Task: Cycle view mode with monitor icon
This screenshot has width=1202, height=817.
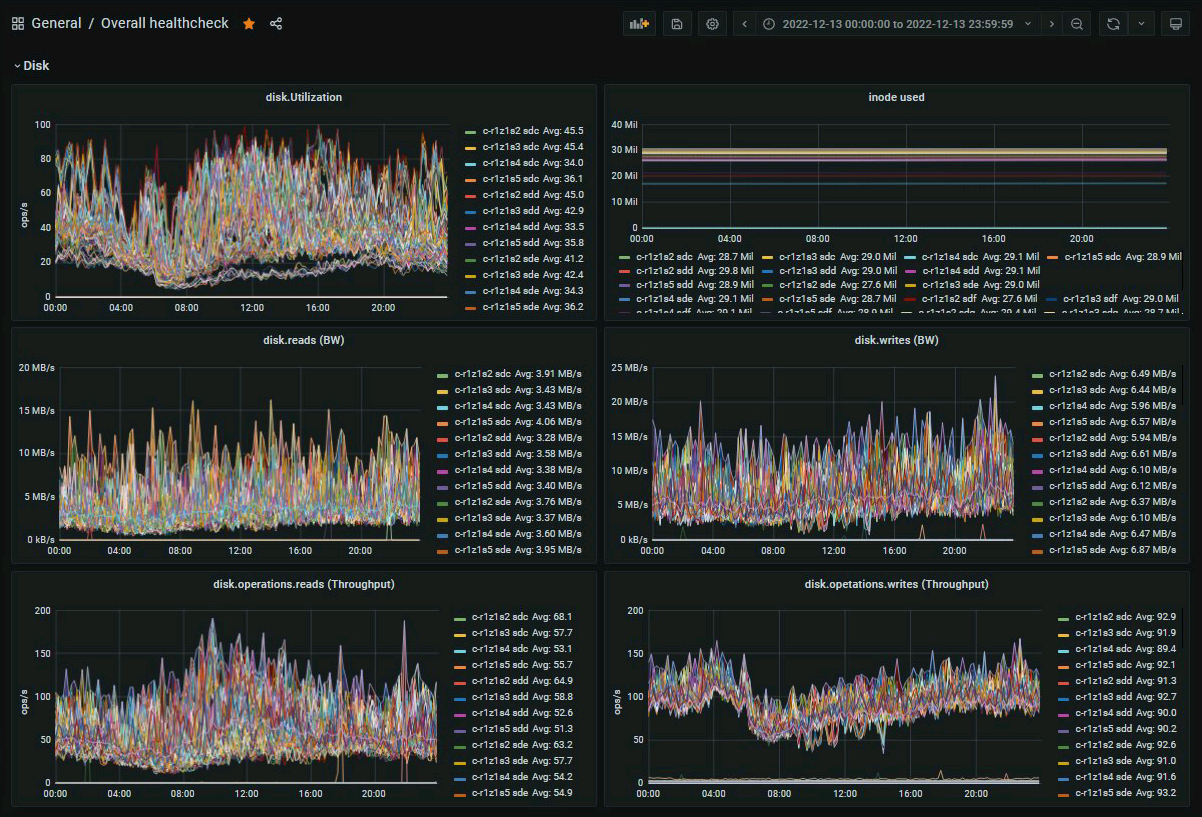Action: point(1173,24)
